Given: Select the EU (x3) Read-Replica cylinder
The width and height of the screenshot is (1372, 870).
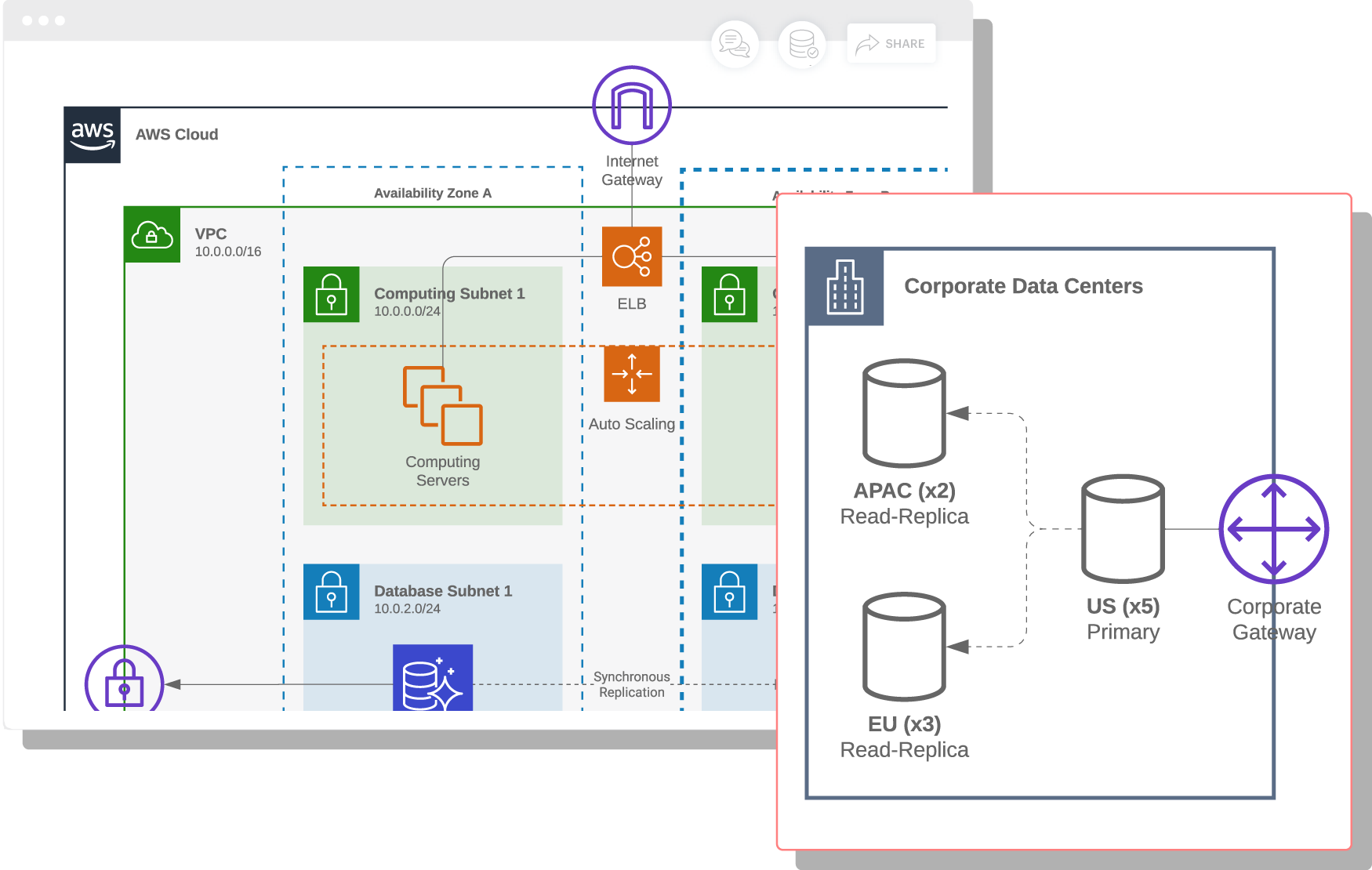Looking at the screenshot, I should click(903, 648).
